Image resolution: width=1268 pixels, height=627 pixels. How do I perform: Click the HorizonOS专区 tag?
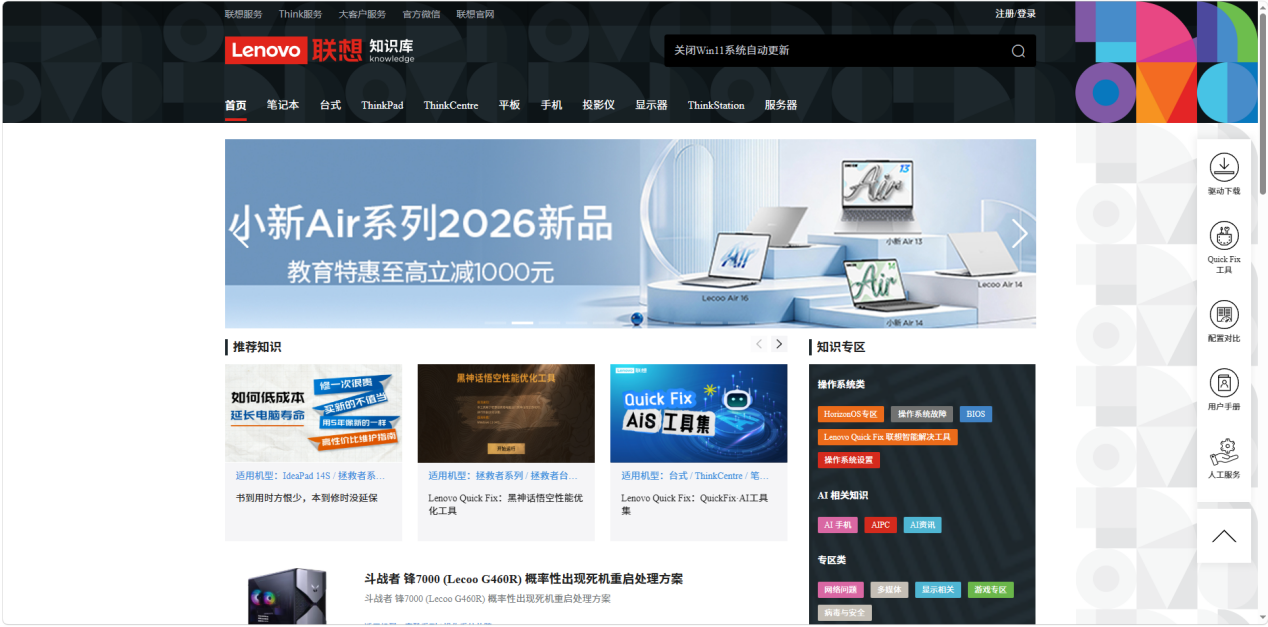pyautogui.click(x=851, y=414)
